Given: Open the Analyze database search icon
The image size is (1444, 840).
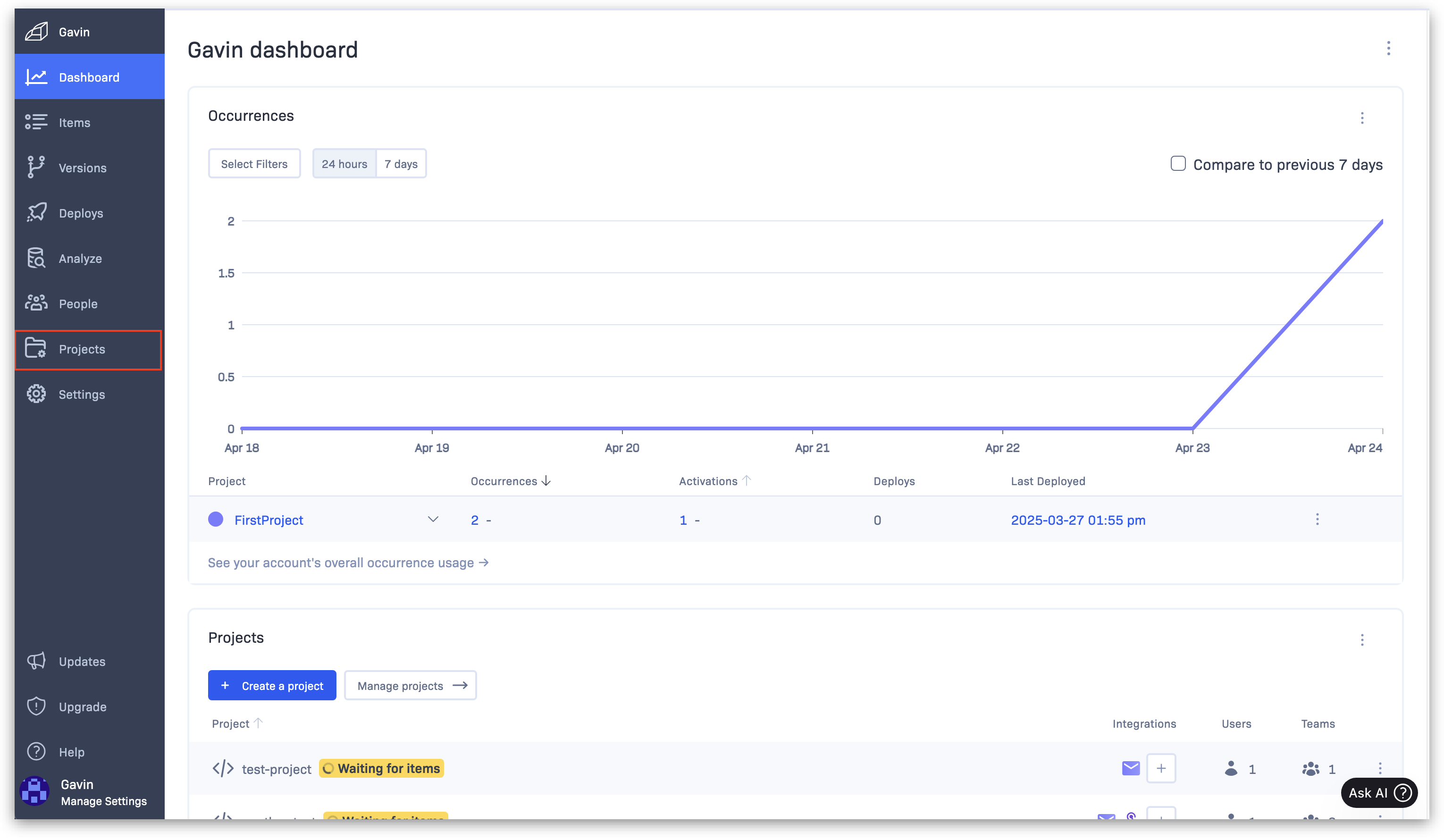Looking at the screenshot, I should pyautogui.click(x=36, y=258).
